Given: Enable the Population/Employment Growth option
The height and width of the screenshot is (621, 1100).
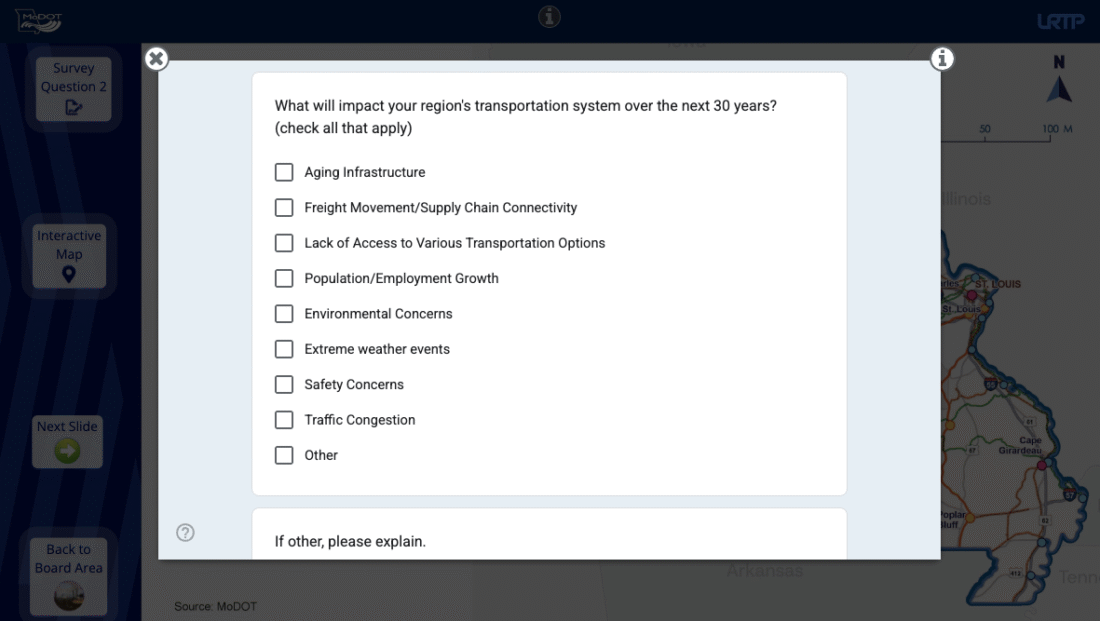Looking at the screenshot, I should point(284,278).
